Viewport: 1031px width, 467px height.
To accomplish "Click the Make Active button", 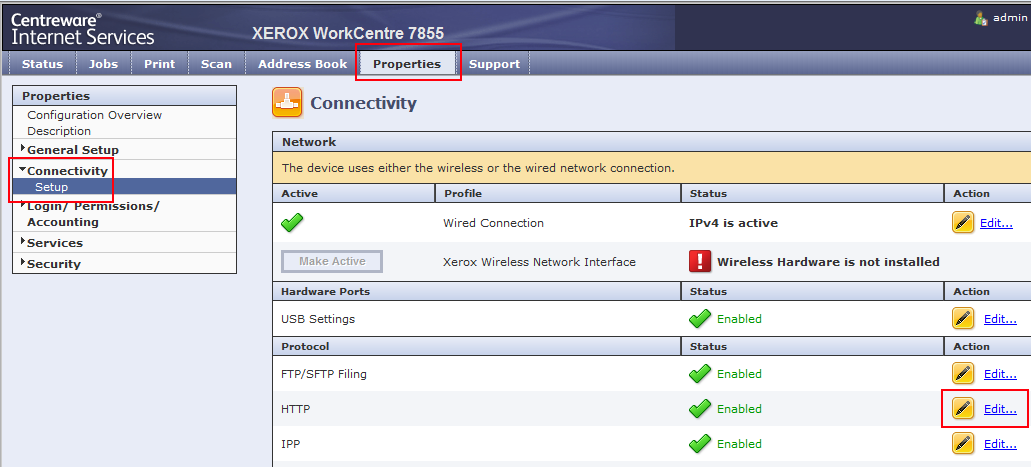I will click(332, 261).
